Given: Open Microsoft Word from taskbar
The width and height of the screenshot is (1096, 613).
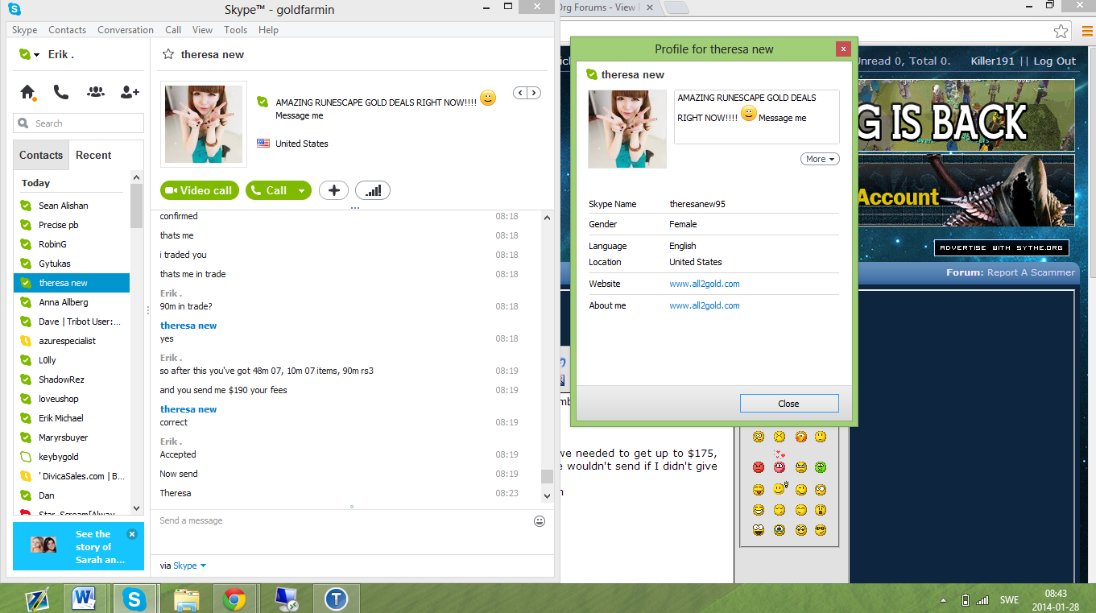Looking at the screenshot, I should [83, 599].
